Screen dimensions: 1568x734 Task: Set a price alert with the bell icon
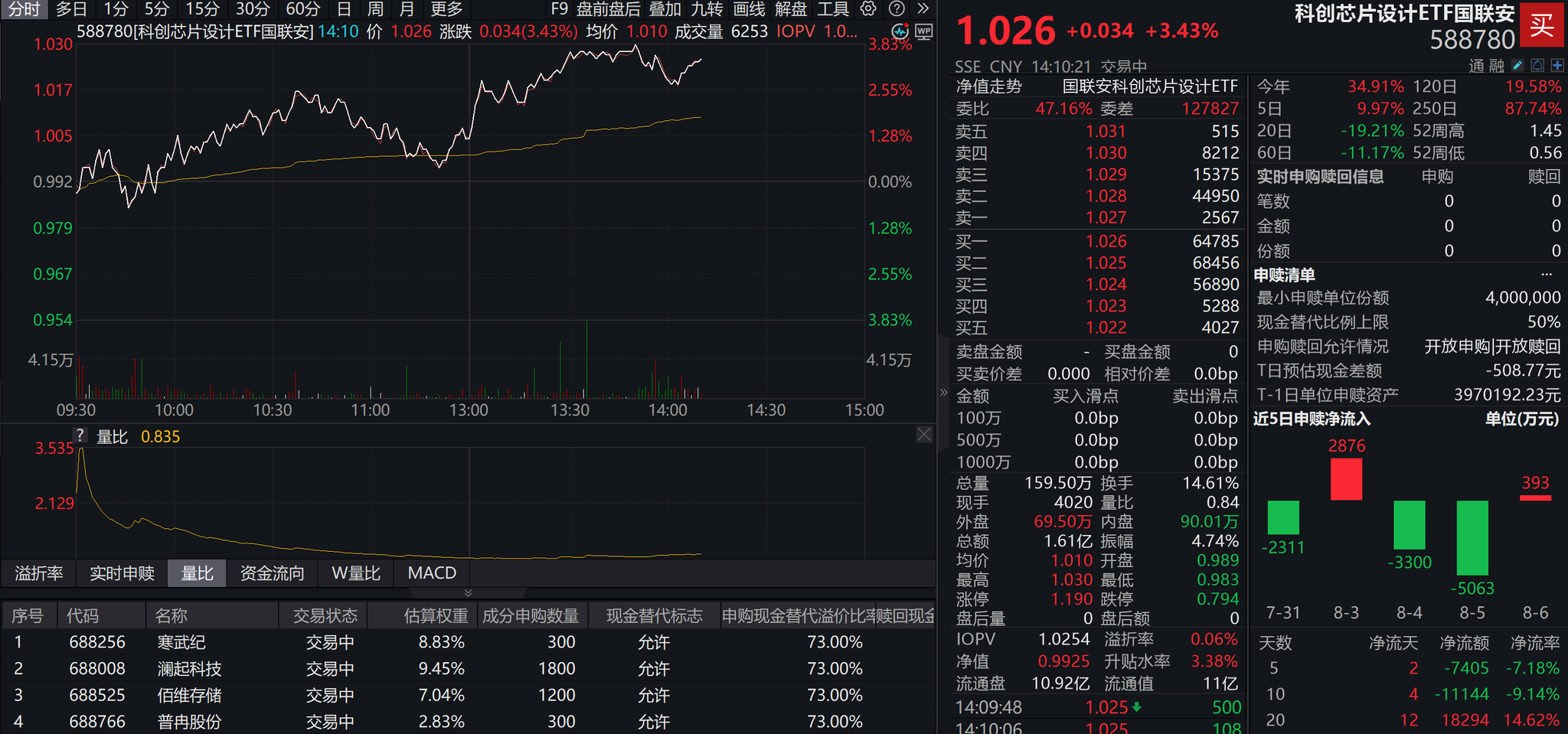pyautogui.click(x=1537, y=66)
